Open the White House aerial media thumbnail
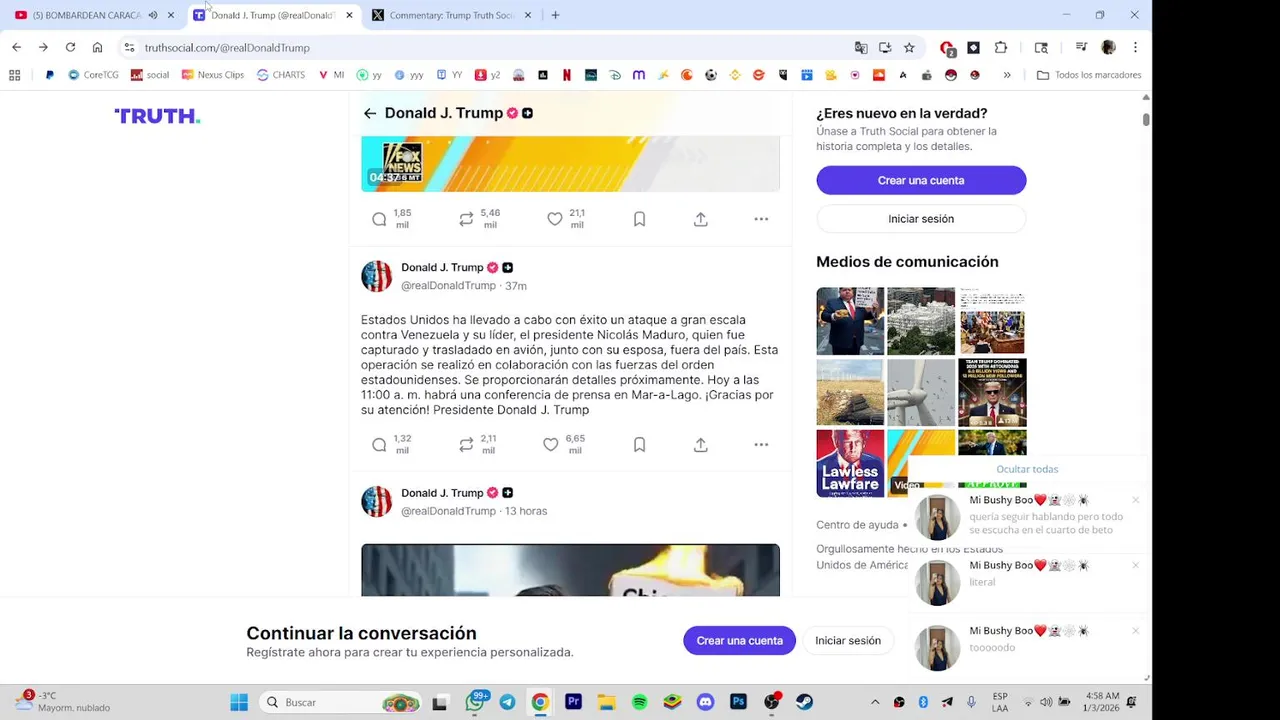The height and width of the screenshot is (720, 1280). point(921,321)
